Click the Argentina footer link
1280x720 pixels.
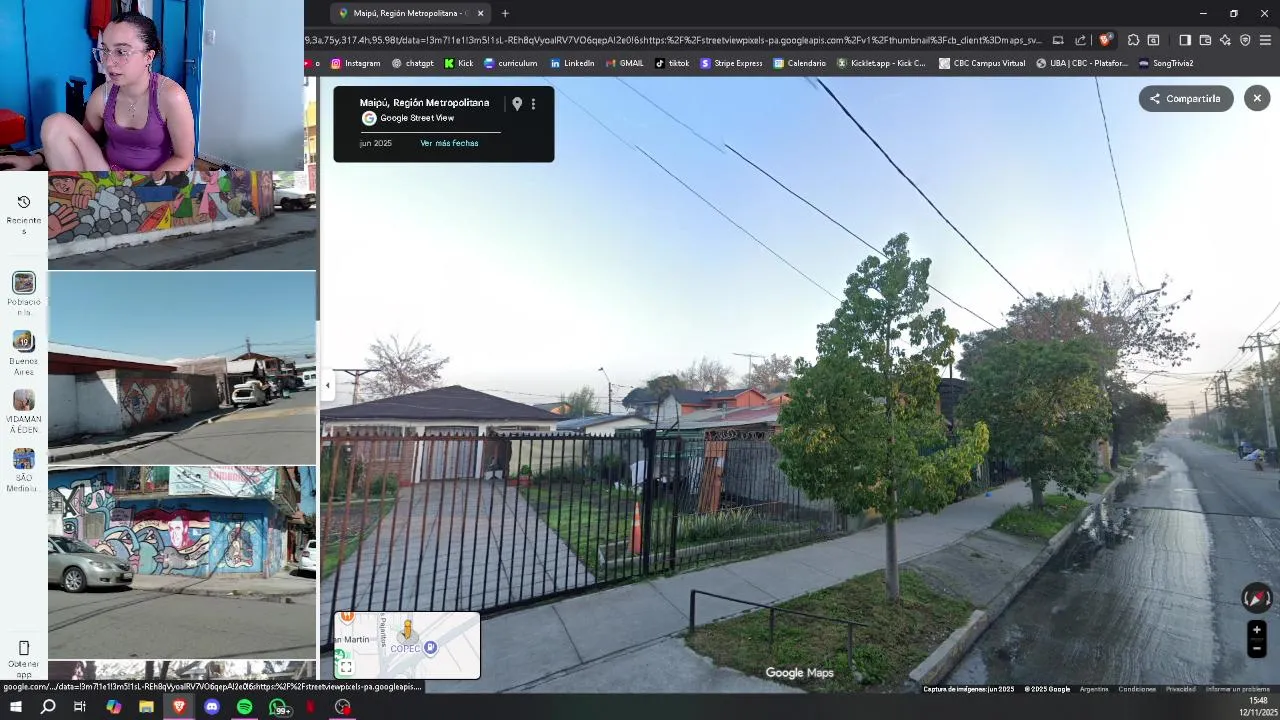click(1094, 689)
